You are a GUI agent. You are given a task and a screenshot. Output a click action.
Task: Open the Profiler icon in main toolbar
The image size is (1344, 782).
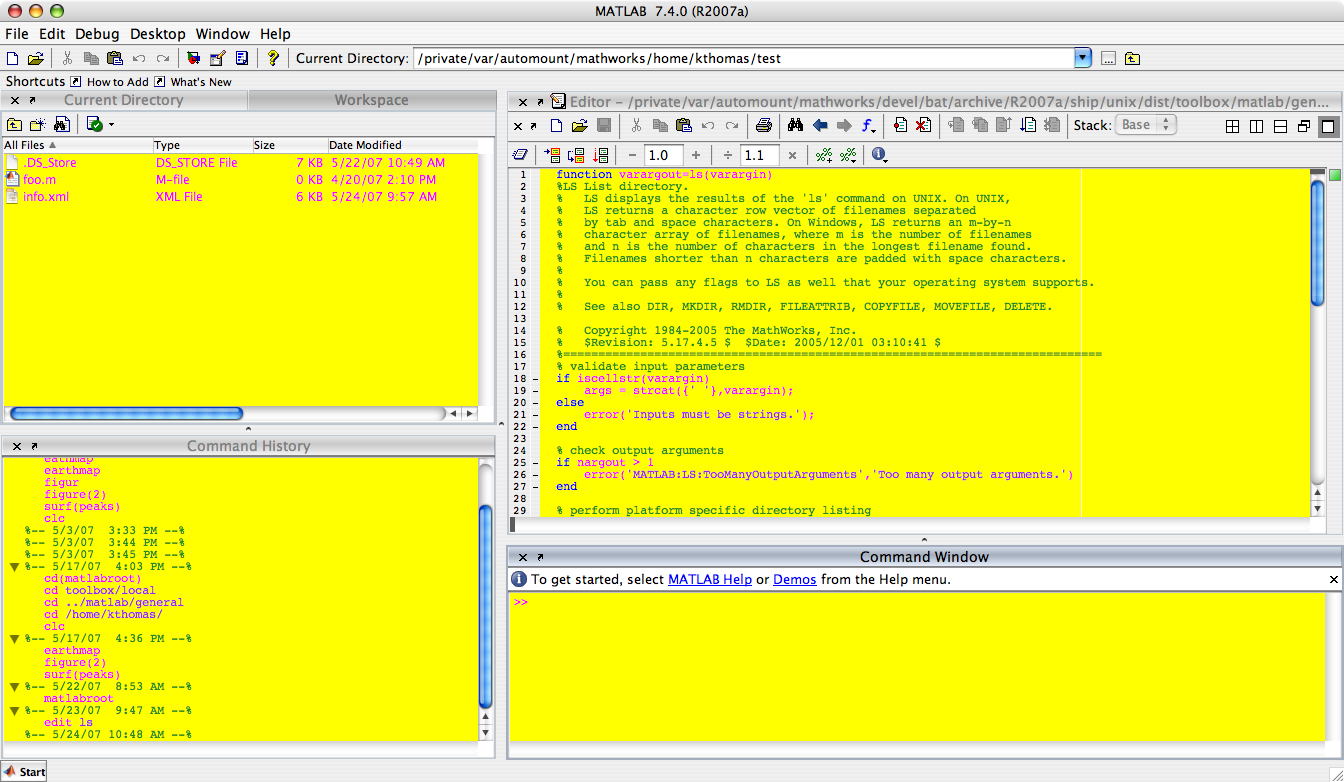coord(241,59)
